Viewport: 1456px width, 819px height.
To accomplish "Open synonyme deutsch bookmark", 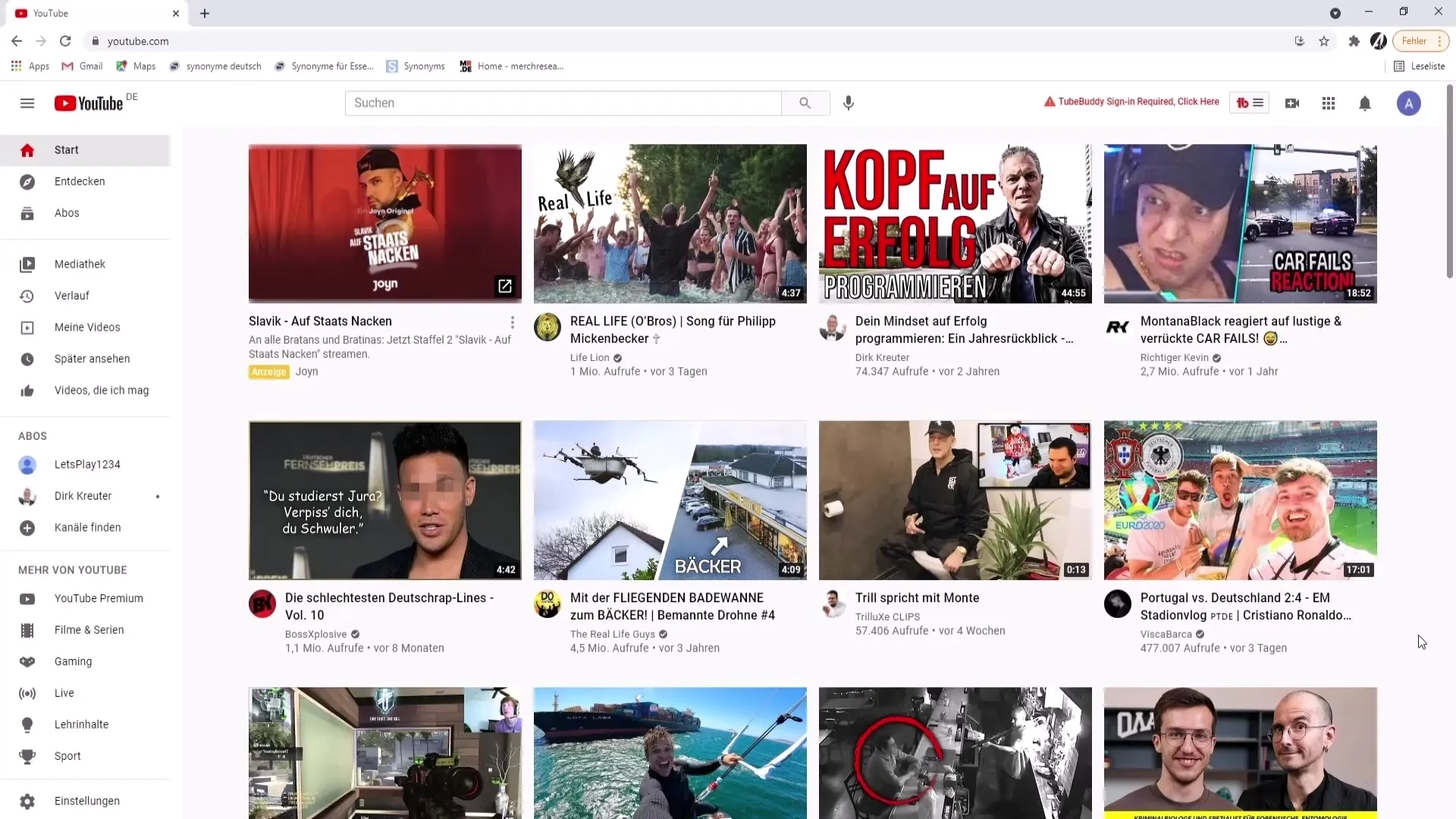I will 215,66.
